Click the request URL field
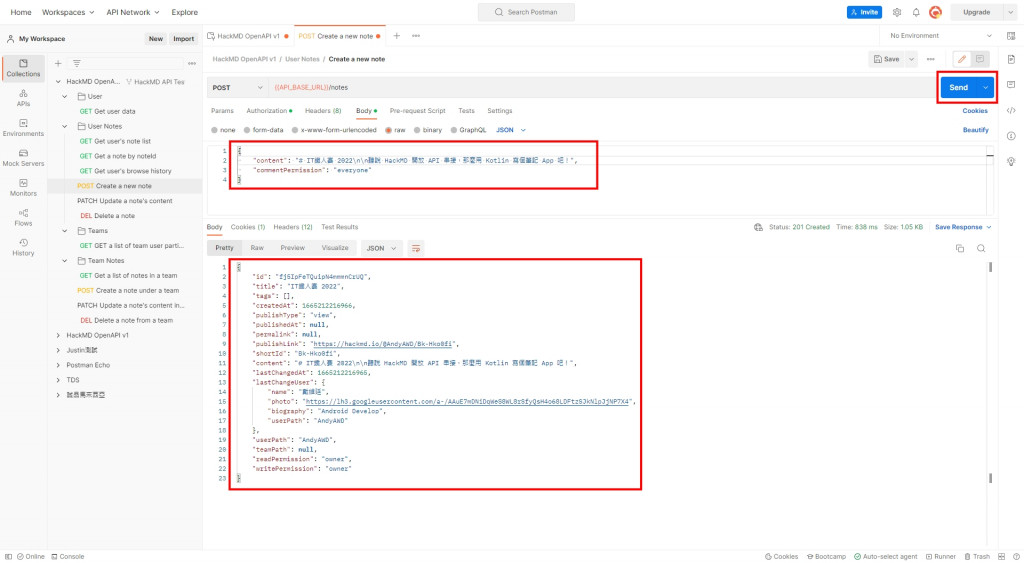The width and height of the screenshot is (1024, 563). tap(601, 88)
